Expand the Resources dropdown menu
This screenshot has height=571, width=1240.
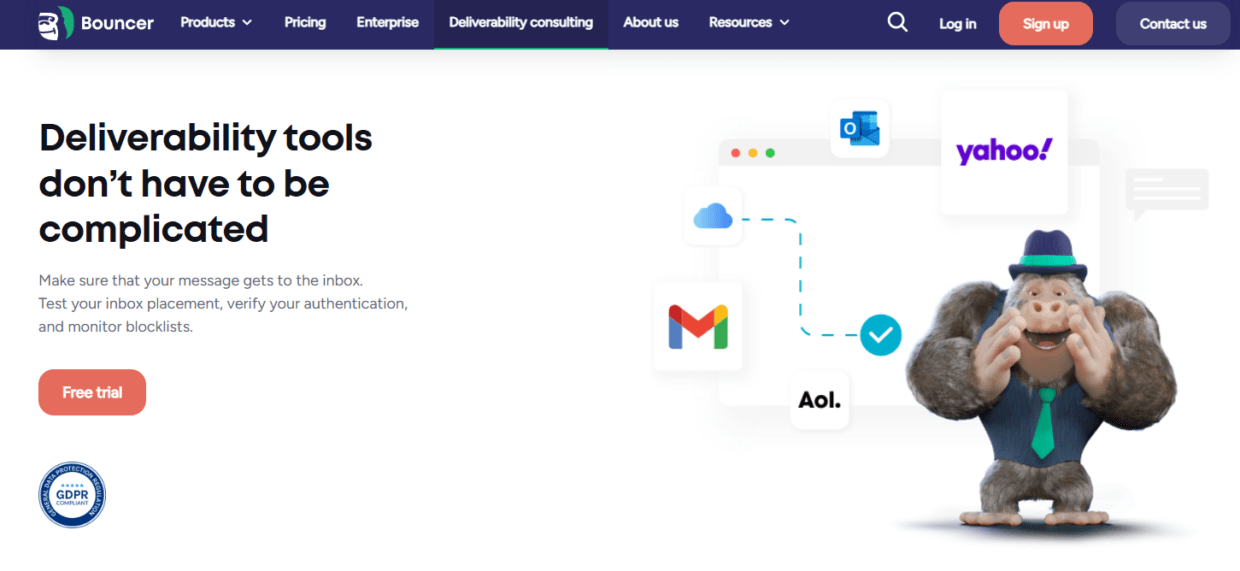coord(749,22)
